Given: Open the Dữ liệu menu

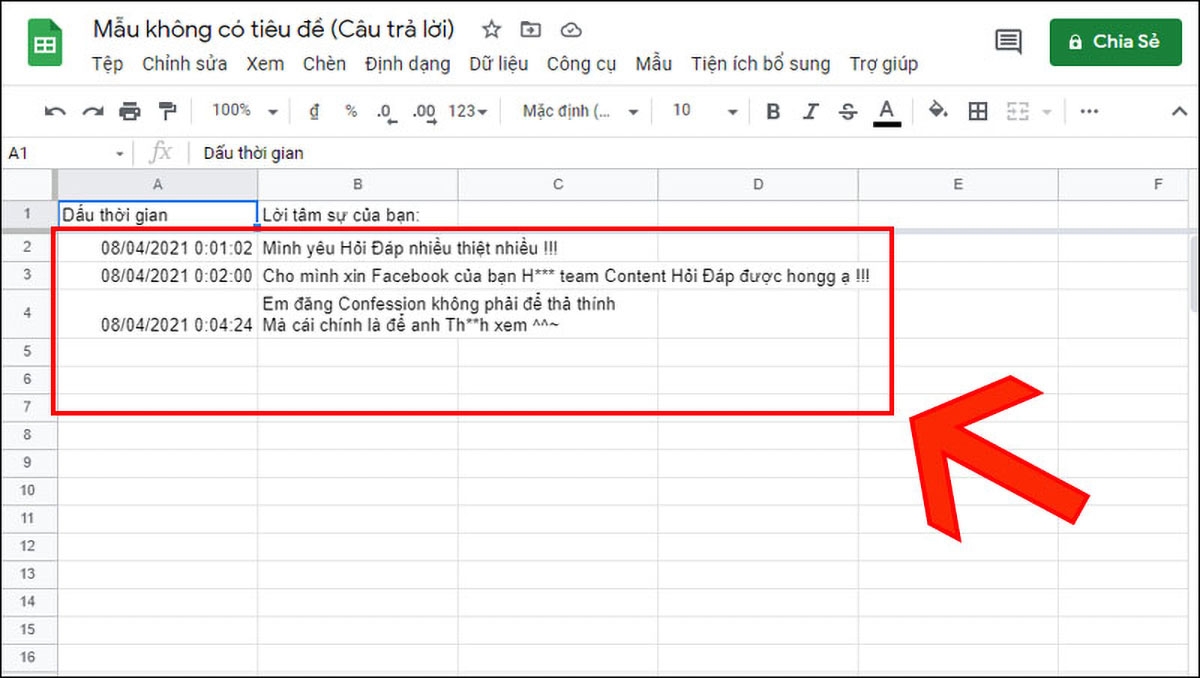Looking at the screenshot, I should (498, 63).
